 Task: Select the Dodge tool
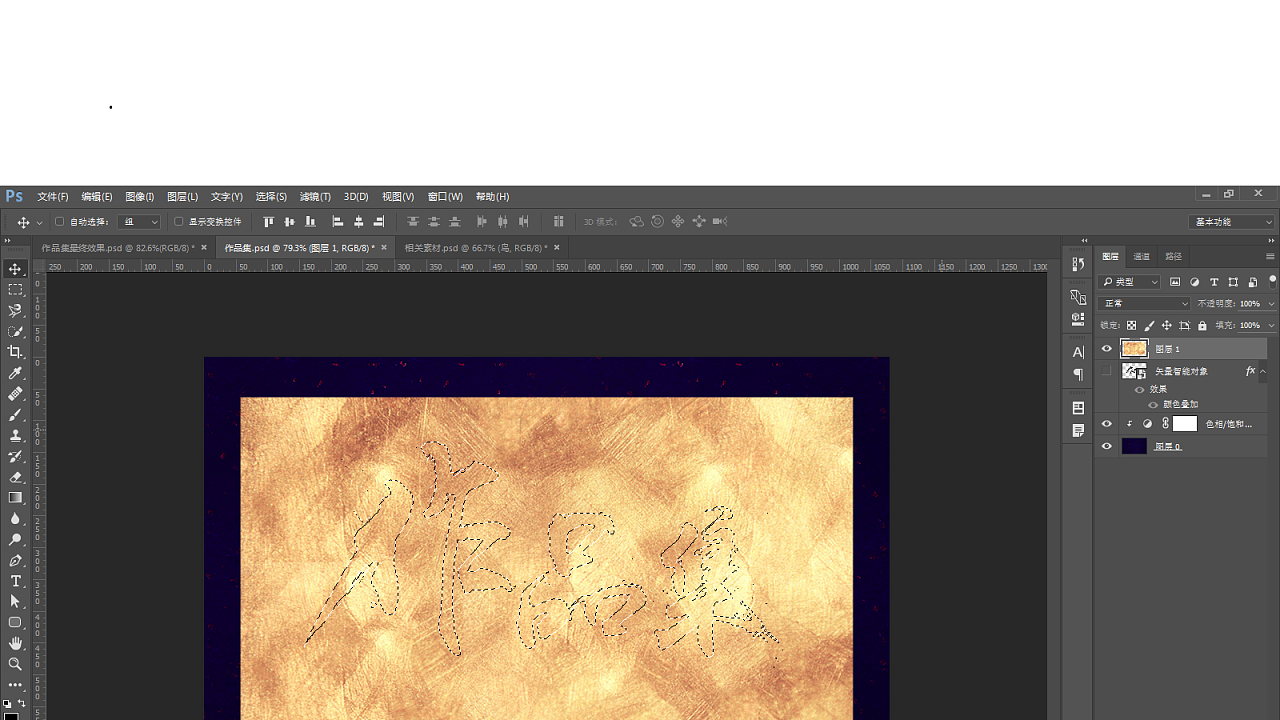click(15, 539)
